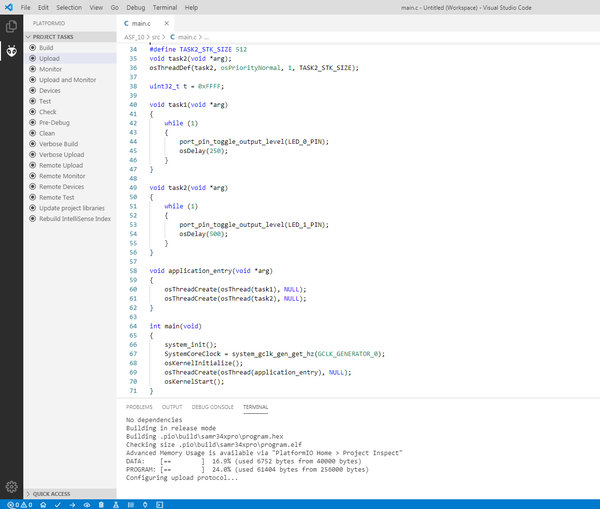This screenshot has width=600, height=509.
Task: Open the ASF_10 breadcrumb folder
Action: tap(134, 37)
